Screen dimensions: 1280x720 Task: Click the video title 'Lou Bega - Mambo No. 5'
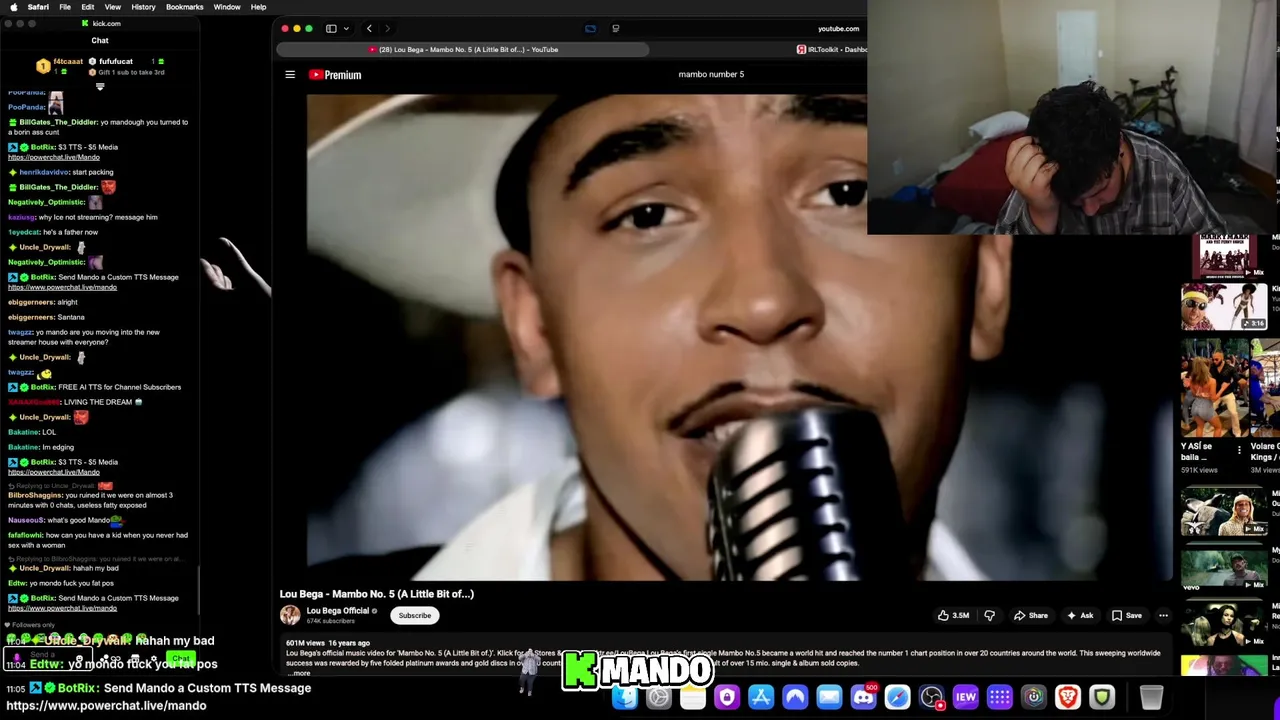377,594
